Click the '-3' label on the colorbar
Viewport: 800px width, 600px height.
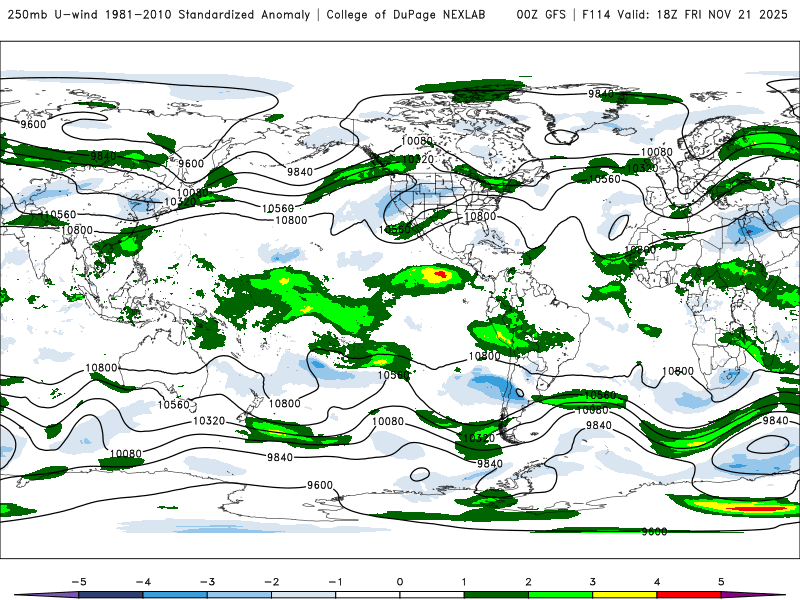click(207, 582)
